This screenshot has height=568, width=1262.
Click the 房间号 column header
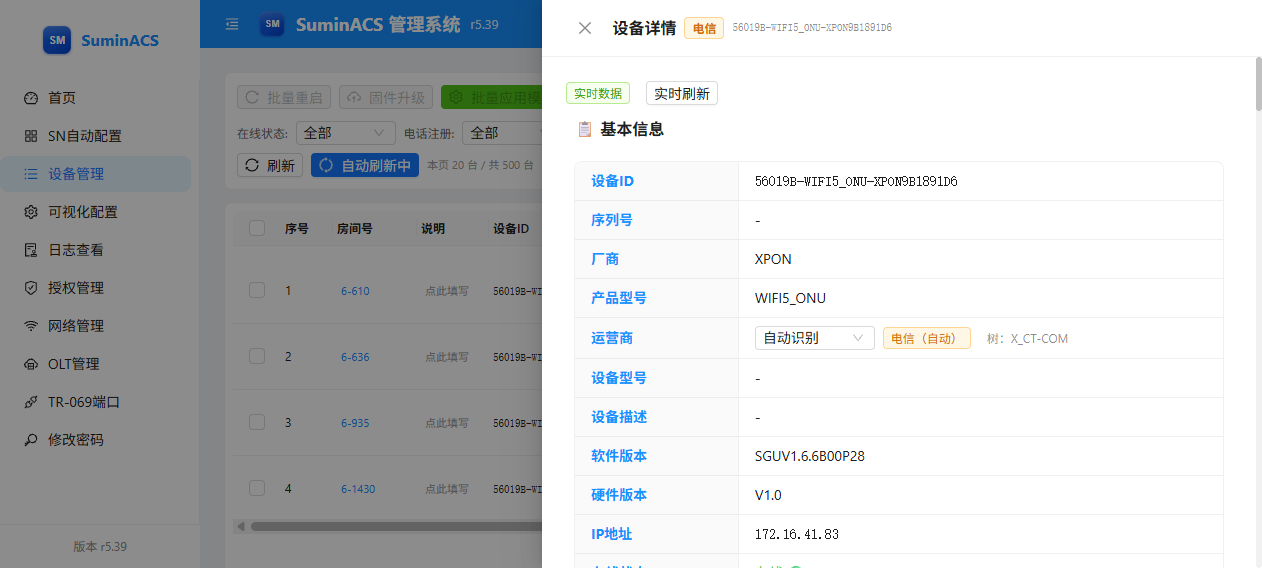pos(355,228)
